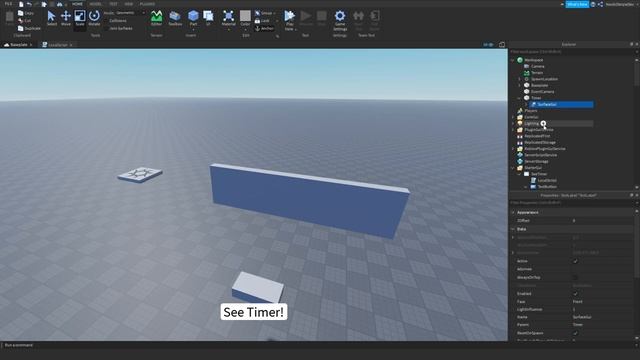The image size is (640, 360).
Task: Switch to the VIEW ribbon tab
Action: tap(129, 4)
